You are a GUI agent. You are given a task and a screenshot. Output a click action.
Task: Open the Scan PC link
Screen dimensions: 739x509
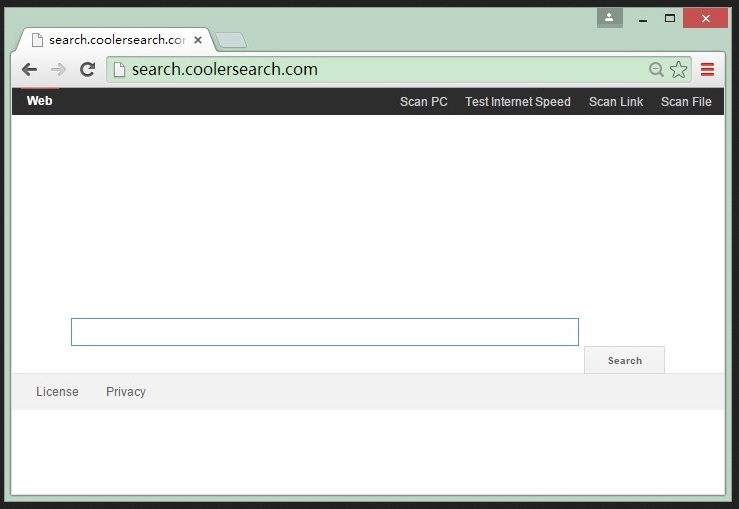[424, 102]
